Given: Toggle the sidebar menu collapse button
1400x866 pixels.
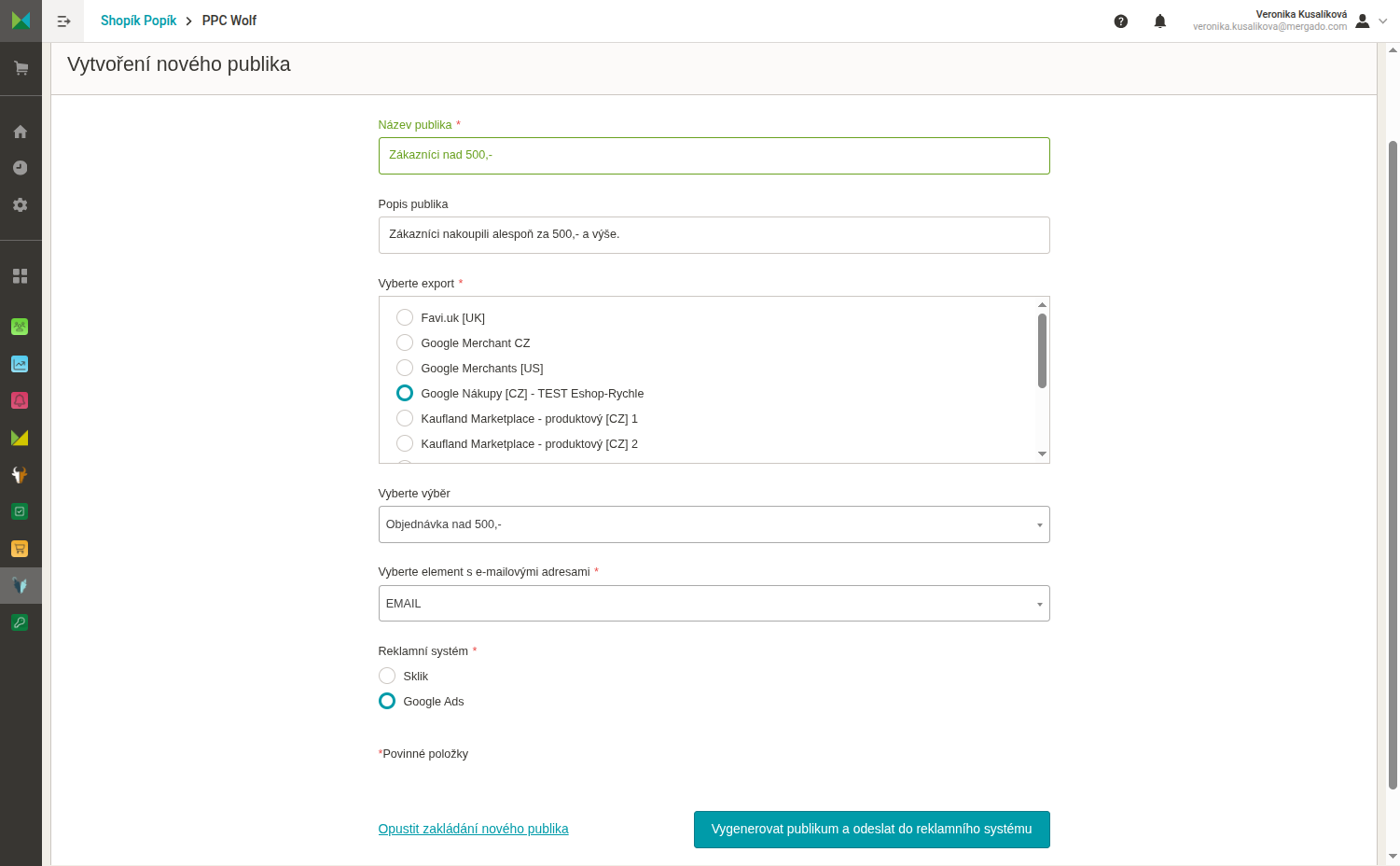Looking at the screenshot, I should 63,21.
